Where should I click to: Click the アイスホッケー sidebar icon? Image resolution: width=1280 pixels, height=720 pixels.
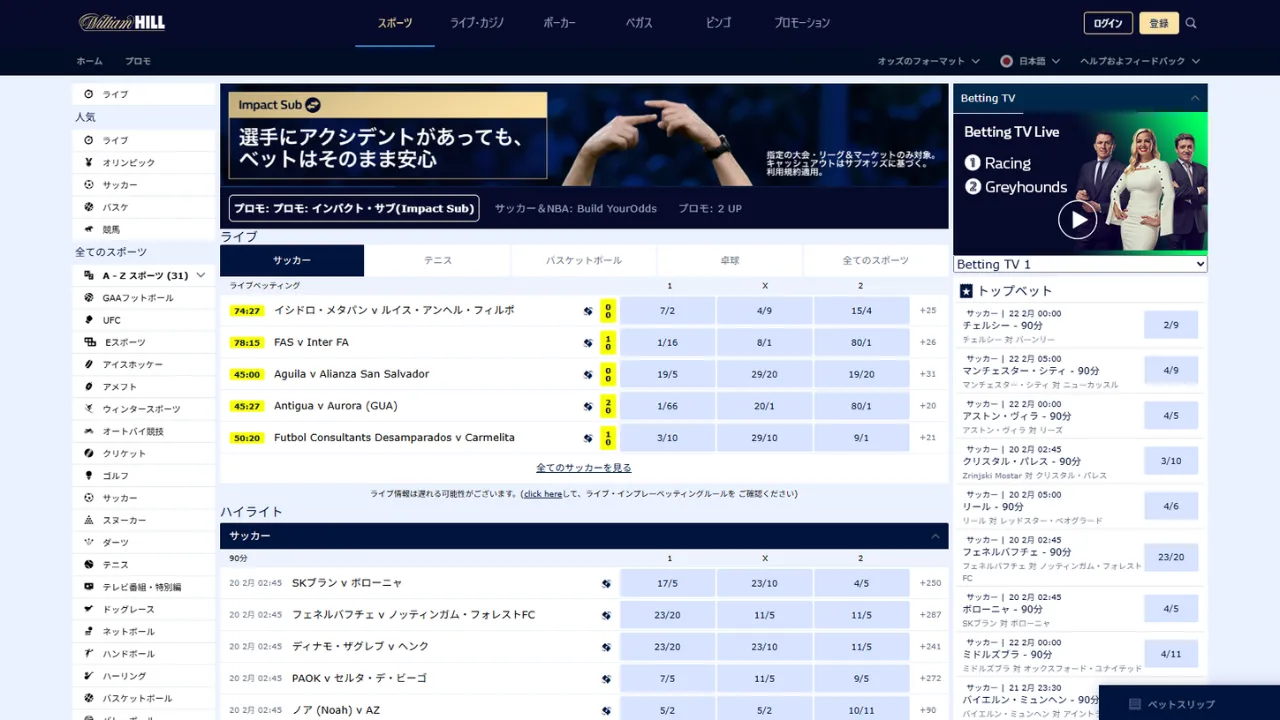(x=89, y=364)
